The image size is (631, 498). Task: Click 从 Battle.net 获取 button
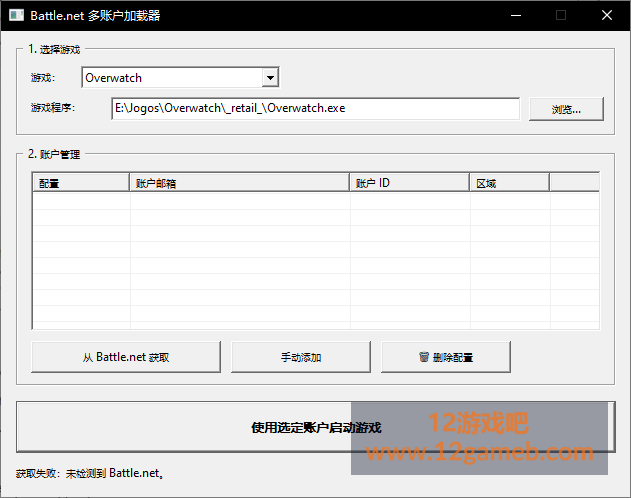coord(126,357)
